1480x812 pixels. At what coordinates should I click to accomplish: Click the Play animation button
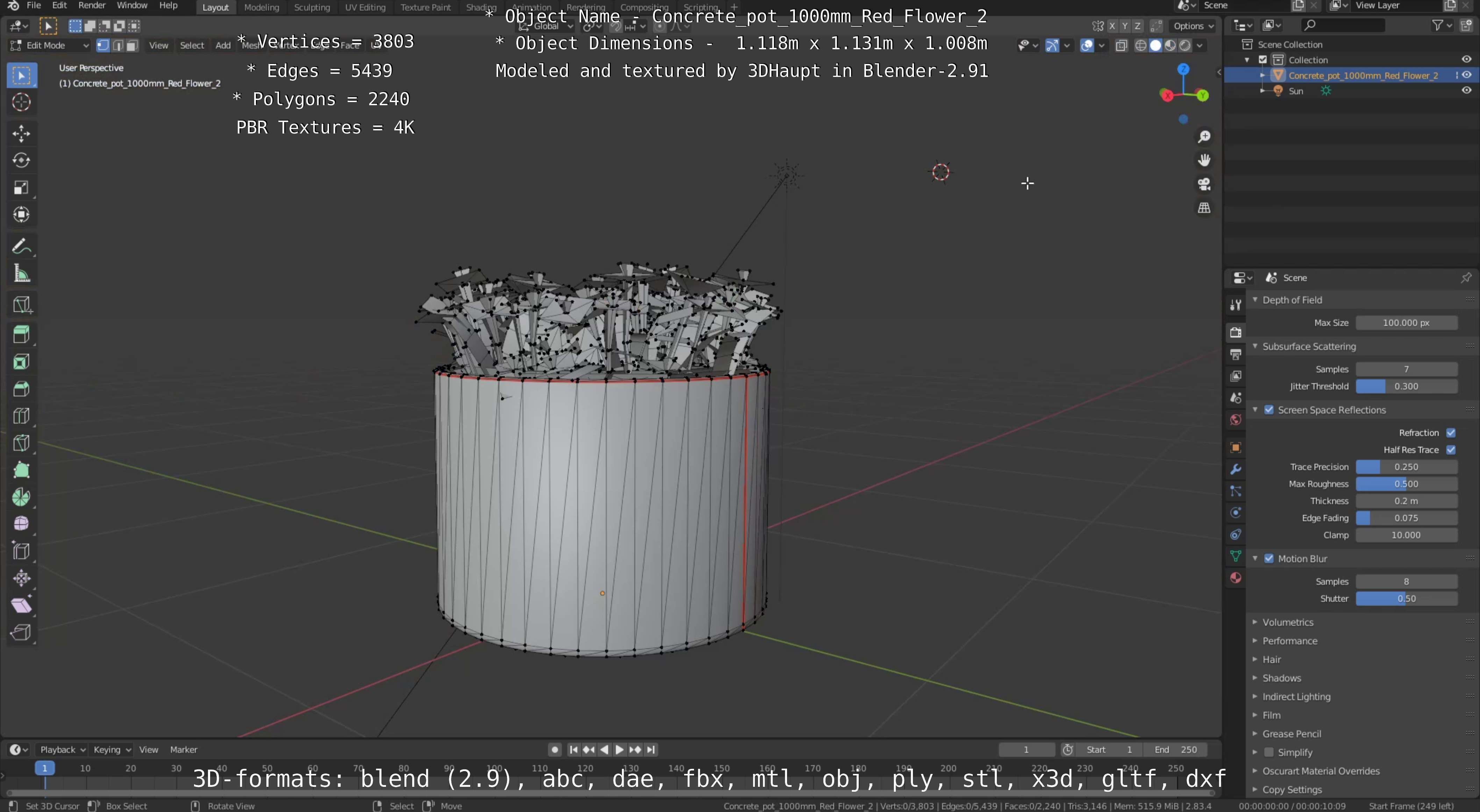(x=619, y=749)
